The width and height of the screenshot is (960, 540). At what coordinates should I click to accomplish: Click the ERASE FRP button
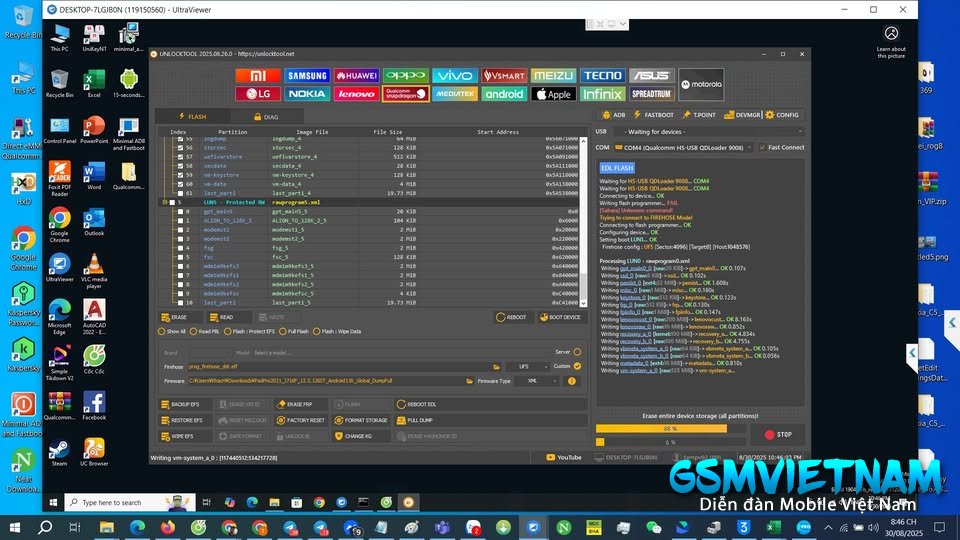(x=299, y=405)
